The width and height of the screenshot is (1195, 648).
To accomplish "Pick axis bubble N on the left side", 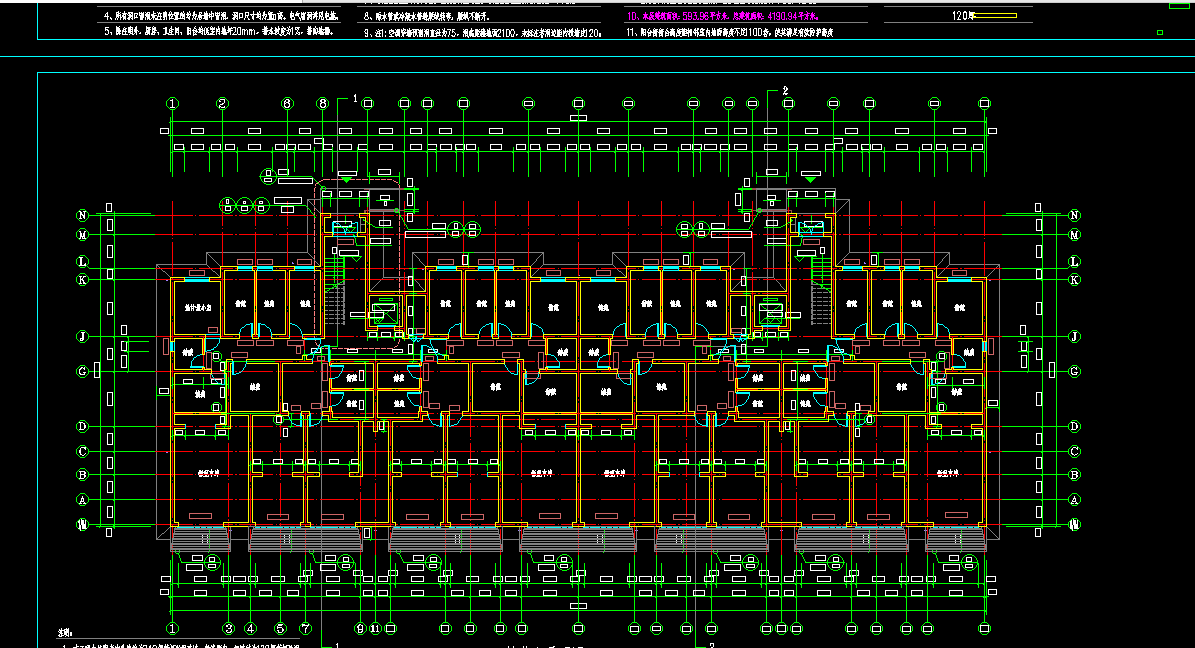I will [82, 216].
